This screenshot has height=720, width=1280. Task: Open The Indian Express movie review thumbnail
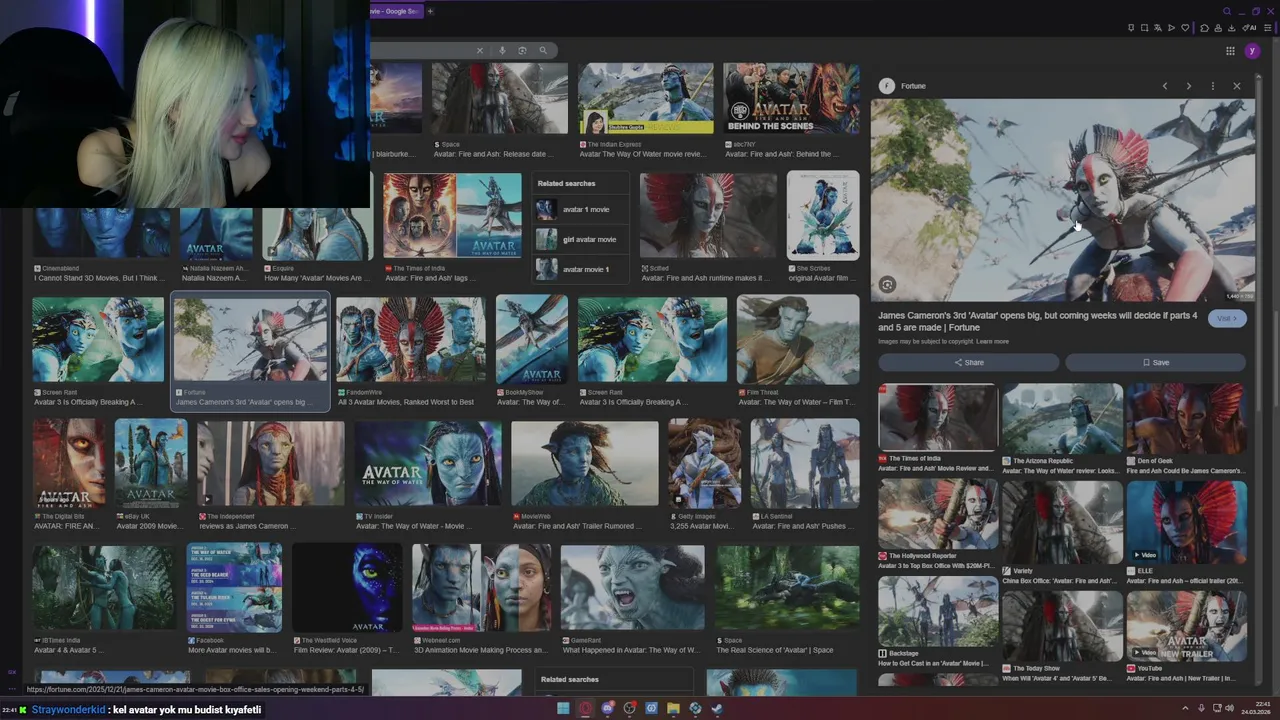[x=646, y=98]
